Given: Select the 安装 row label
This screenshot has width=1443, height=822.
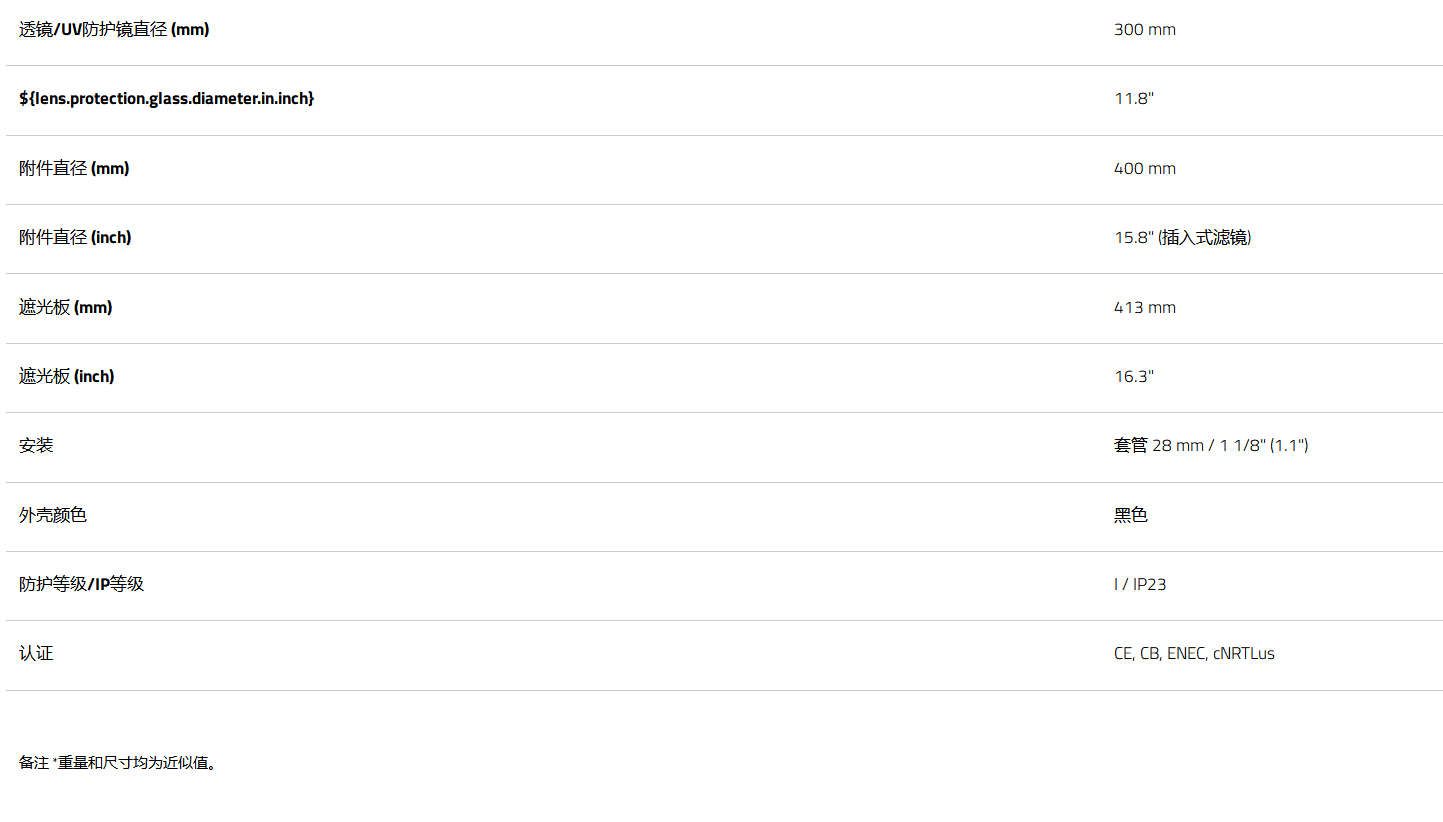Looking at the screenshot, I should point(36,446).
